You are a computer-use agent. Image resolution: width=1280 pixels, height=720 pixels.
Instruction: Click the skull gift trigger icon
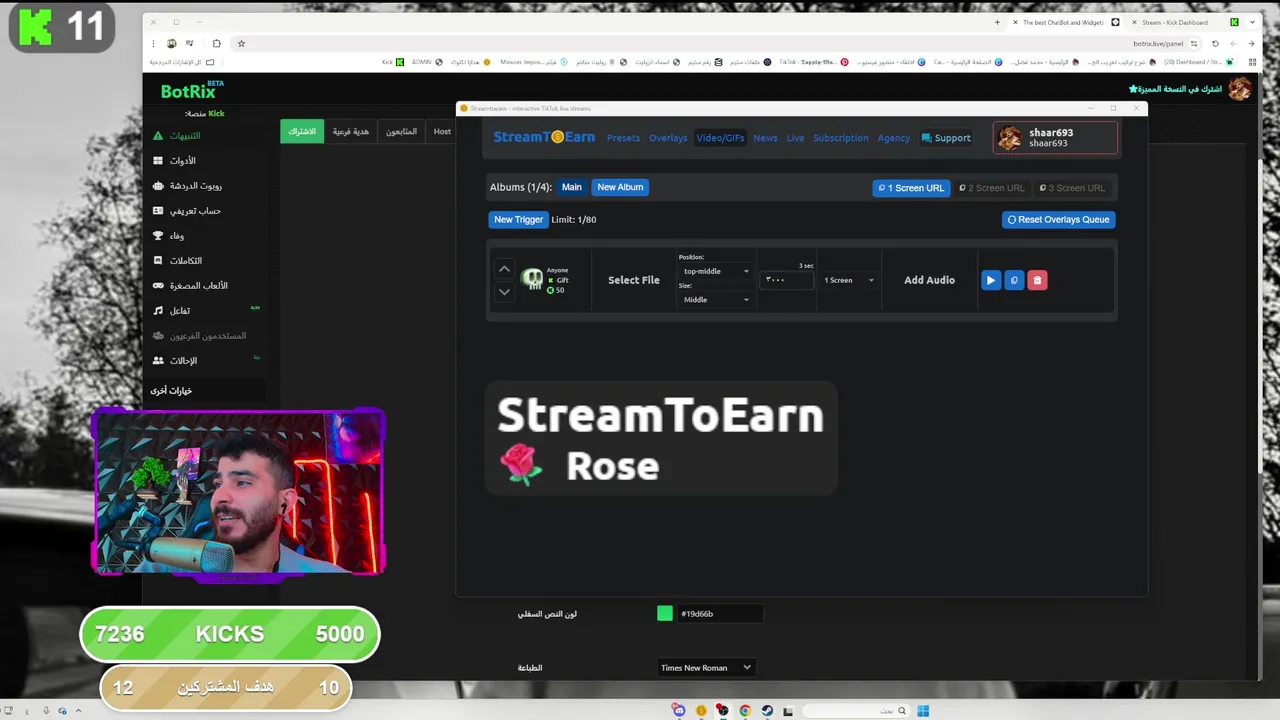532,279
